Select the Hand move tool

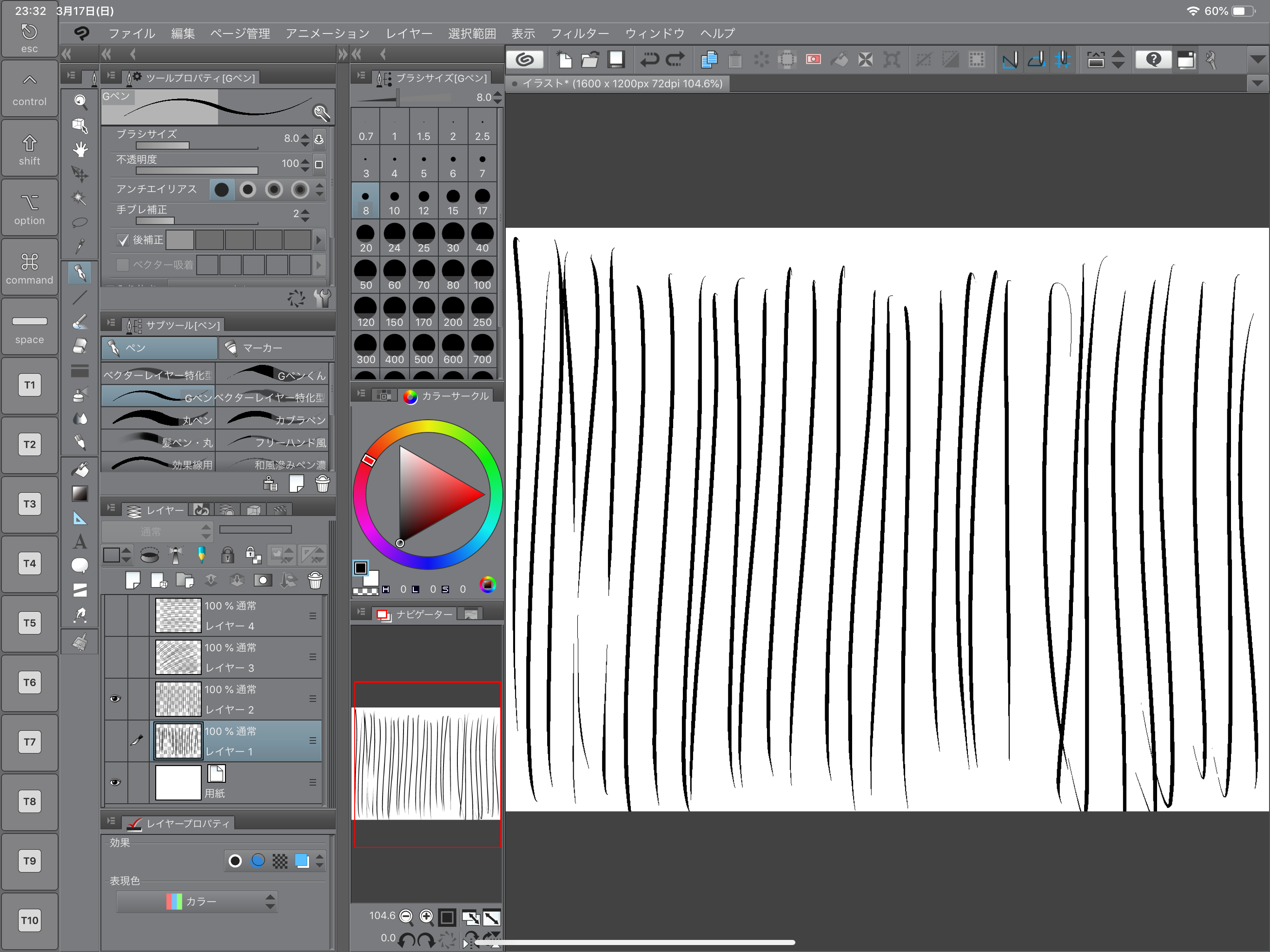[x=80, y=150]
